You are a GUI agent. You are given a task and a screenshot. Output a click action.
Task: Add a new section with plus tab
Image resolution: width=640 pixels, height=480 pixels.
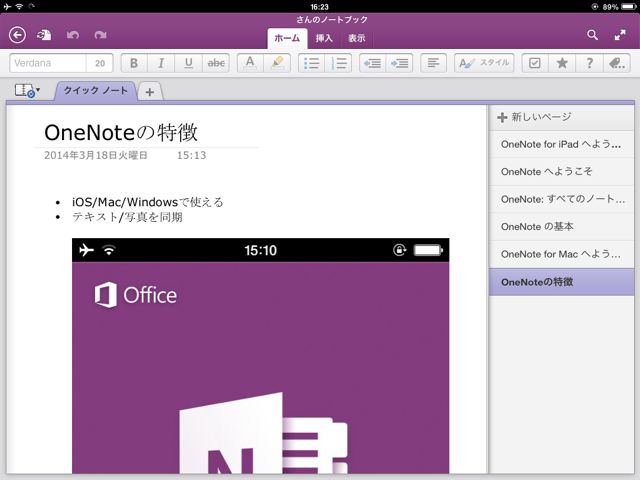point(150,92)
